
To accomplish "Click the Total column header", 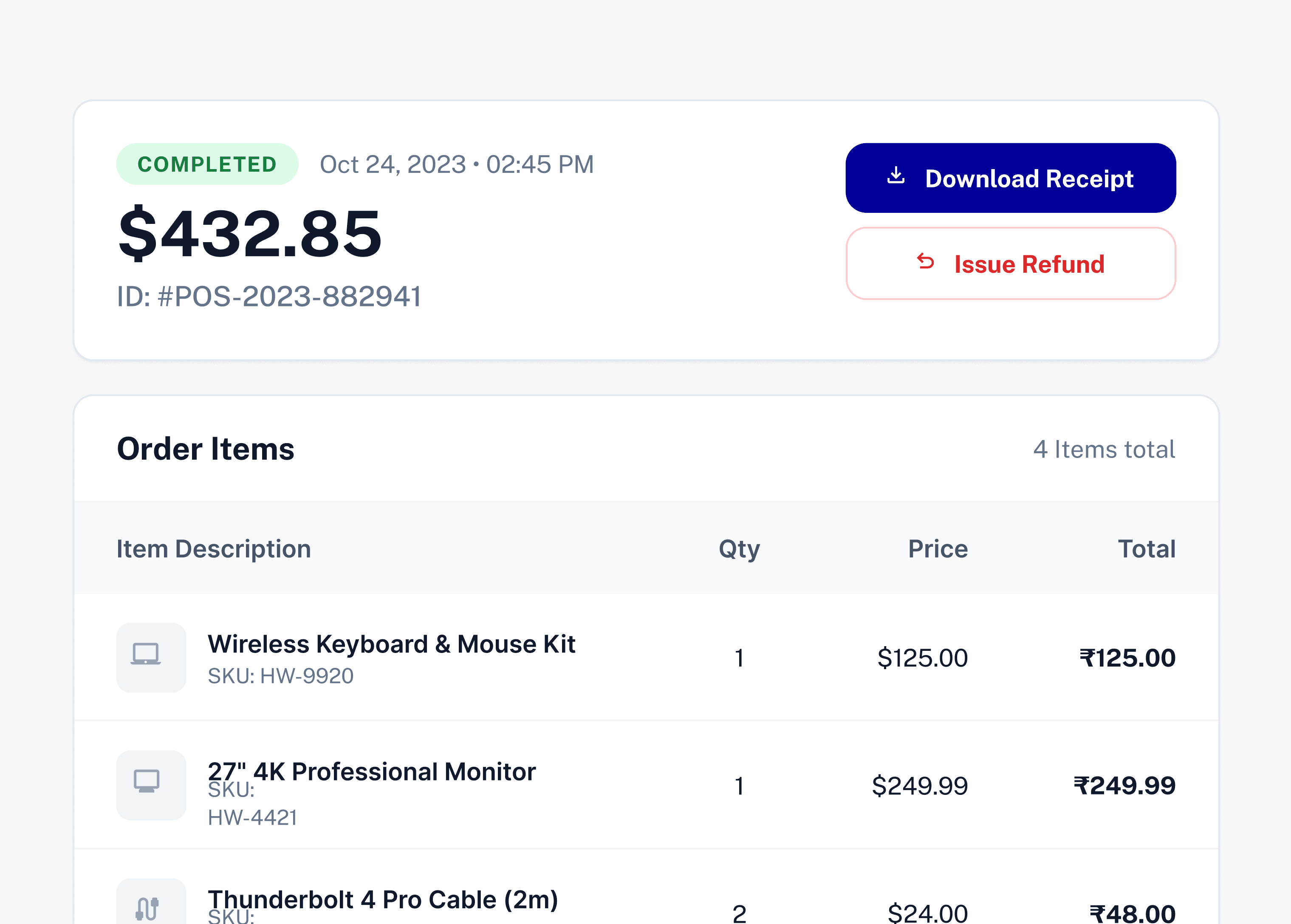I will click(1146, 549).
